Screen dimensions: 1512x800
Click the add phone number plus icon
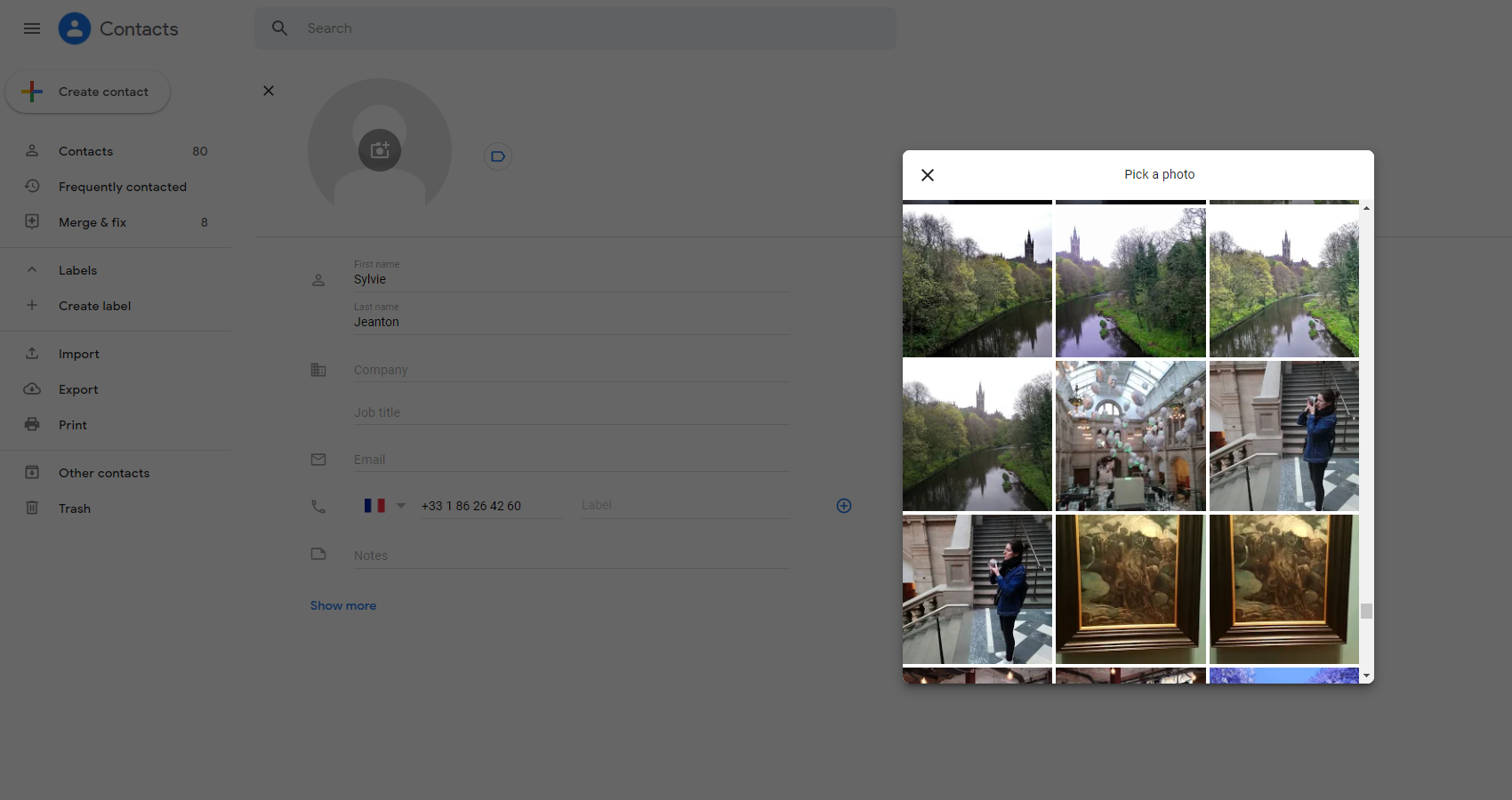[x=844, y=506]
